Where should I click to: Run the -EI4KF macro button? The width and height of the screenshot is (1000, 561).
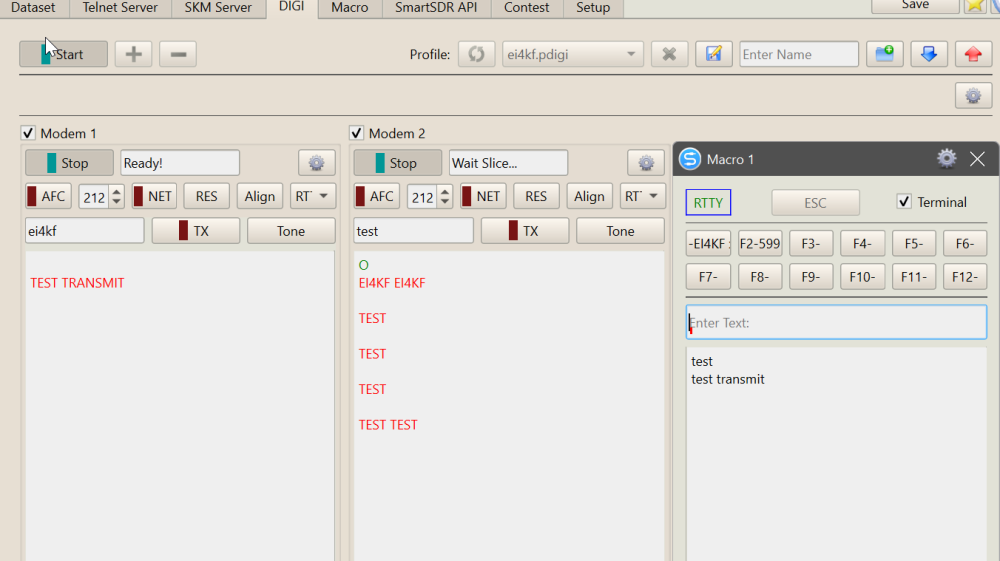coord(708,244)
